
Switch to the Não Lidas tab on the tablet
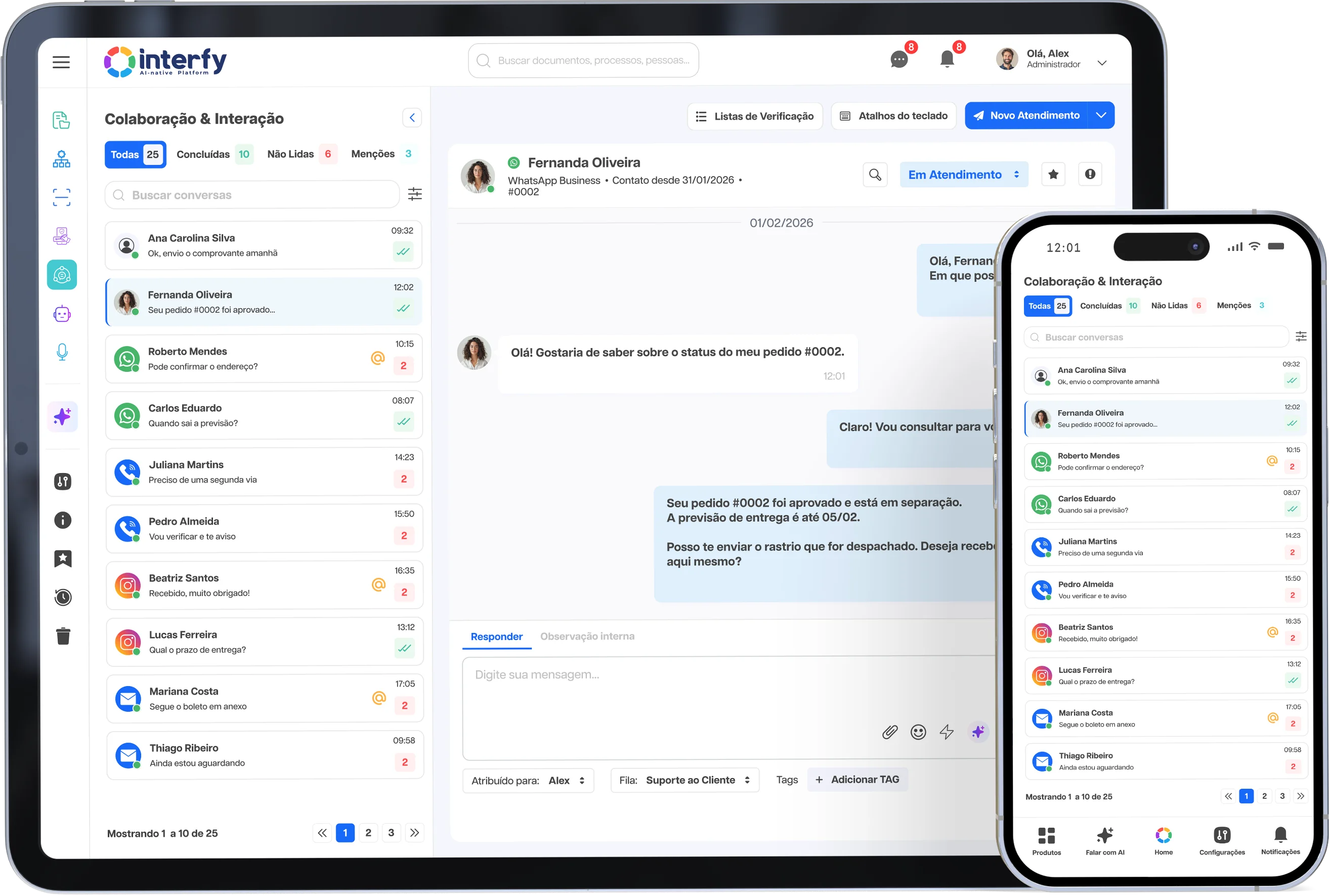point(302,154)
